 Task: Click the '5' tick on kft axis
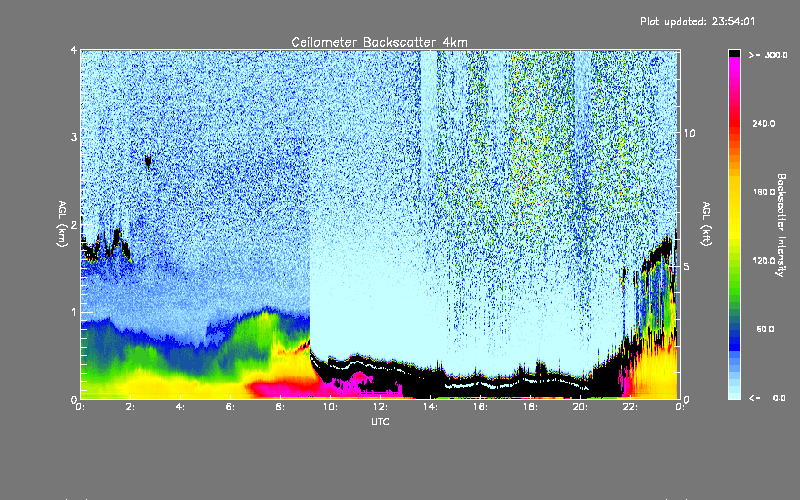[686, 267]
